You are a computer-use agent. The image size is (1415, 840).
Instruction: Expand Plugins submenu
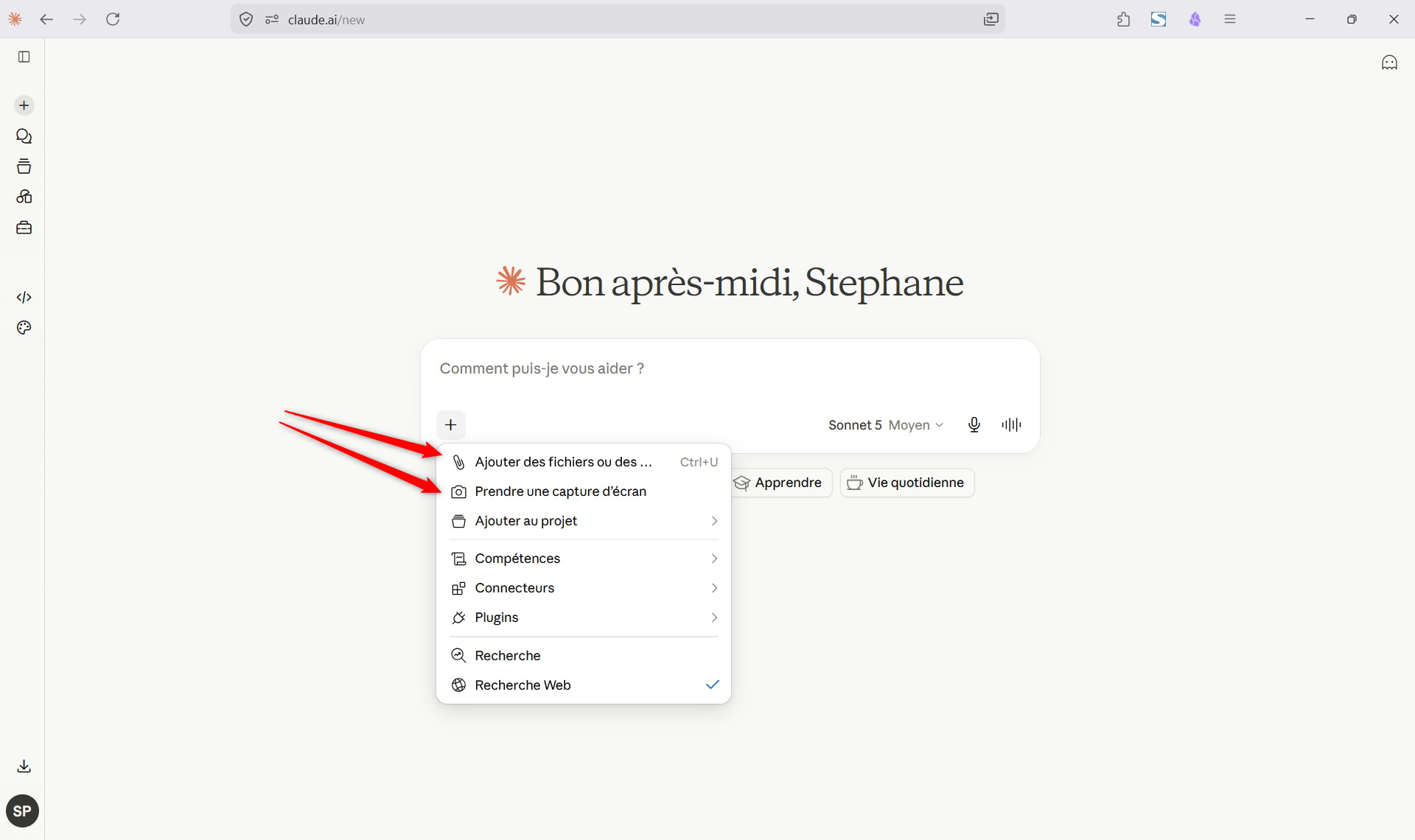(x=584, y=617)
